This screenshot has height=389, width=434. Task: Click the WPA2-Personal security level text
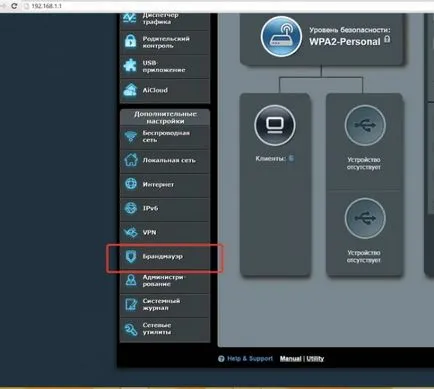coord(345,42)
